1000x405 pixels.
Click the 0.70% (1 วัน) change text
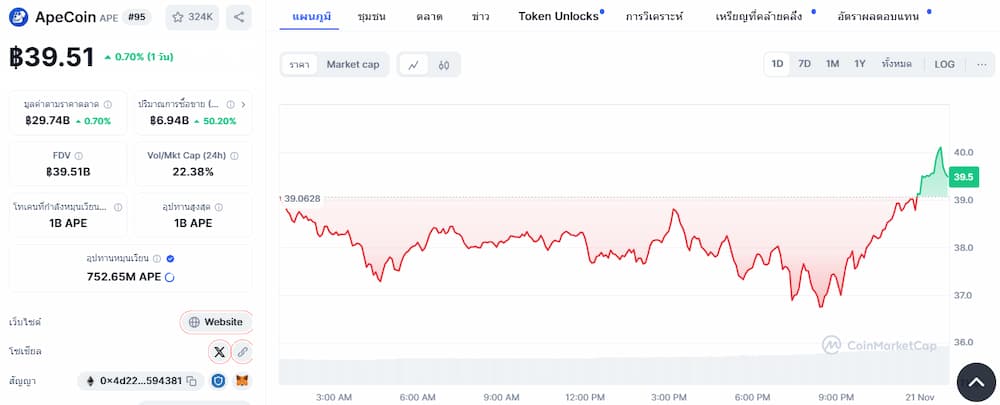[x=143, y=57]
